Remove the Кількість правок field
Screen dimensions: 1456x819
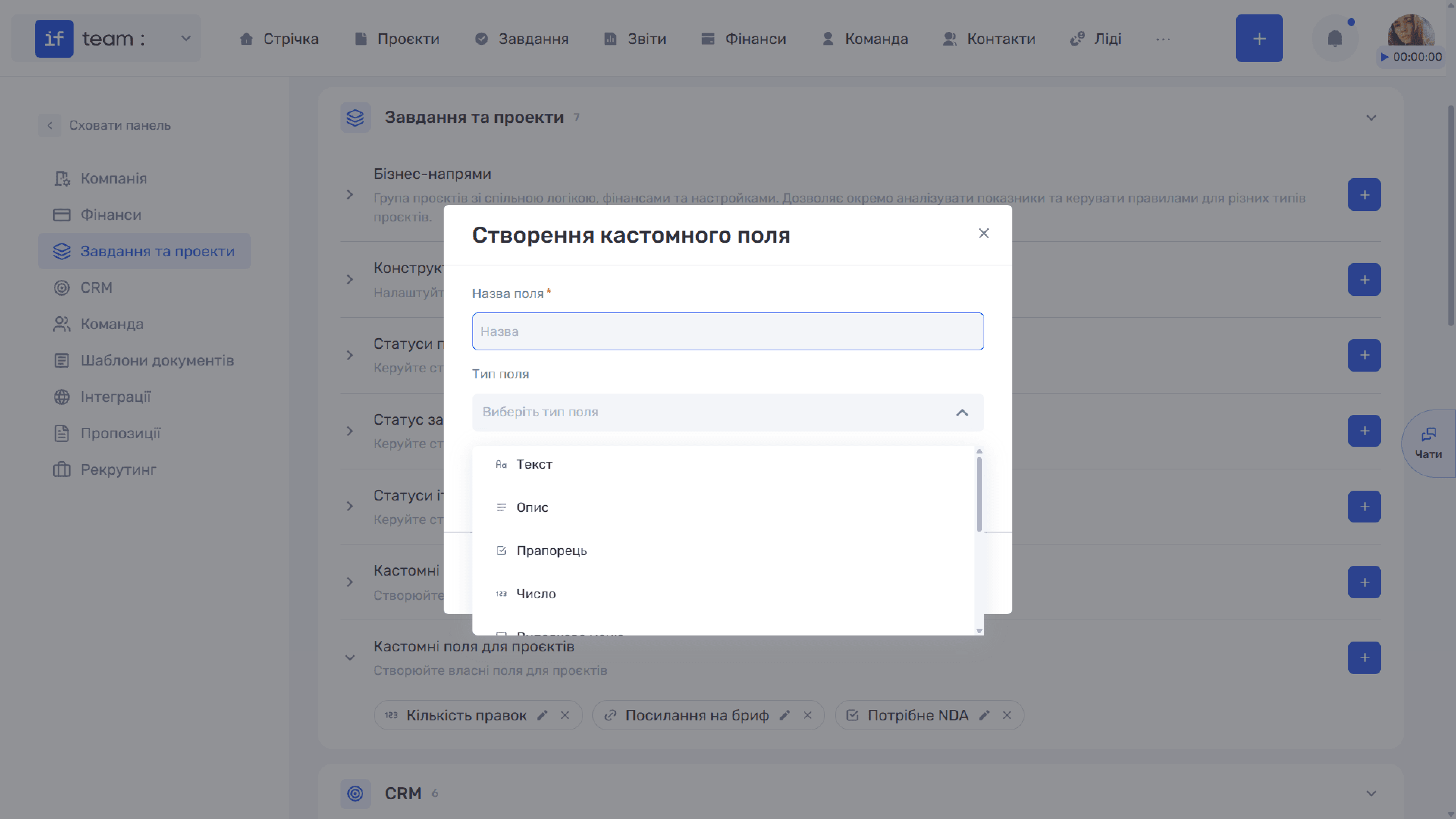pos(565,715)
